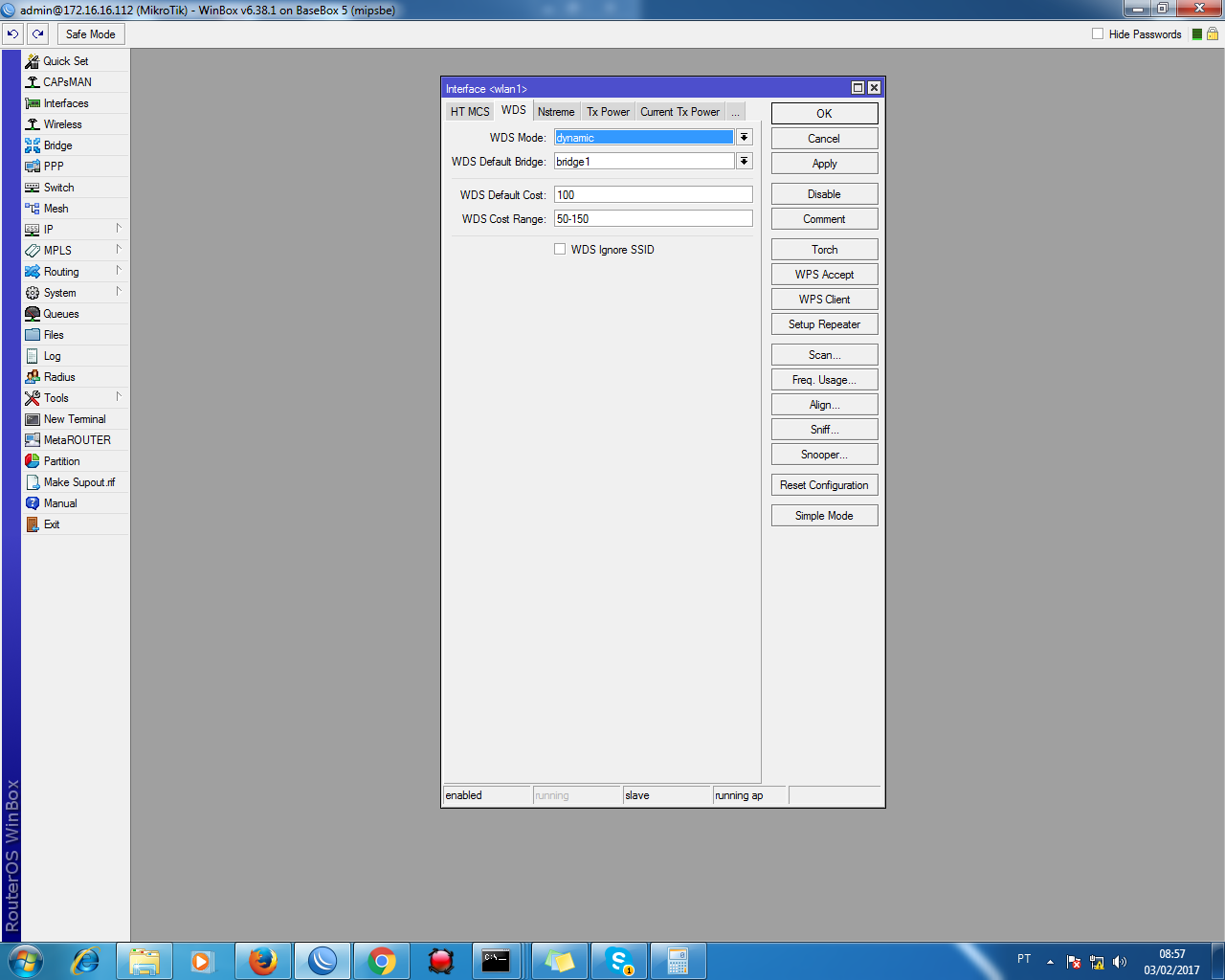The height and width of the screenshot is (980, 1225).
Task: Add a Comment to the interface
Action: (x=824, y=219)
